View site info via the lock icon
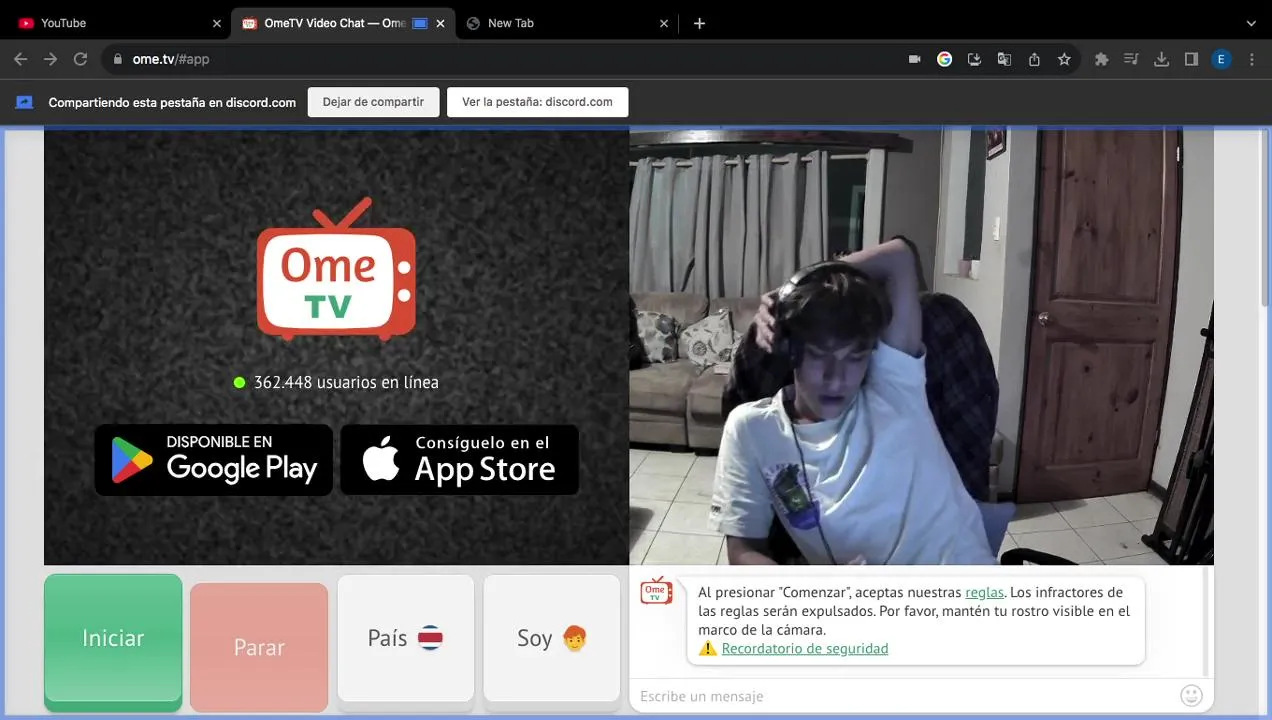 118,59
